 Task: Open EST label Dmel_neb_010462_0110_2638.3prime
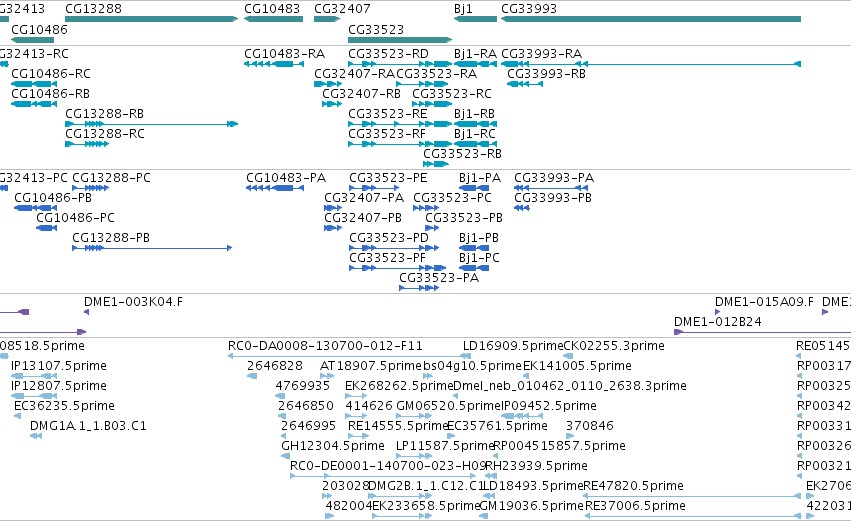[x=569, y=386]
